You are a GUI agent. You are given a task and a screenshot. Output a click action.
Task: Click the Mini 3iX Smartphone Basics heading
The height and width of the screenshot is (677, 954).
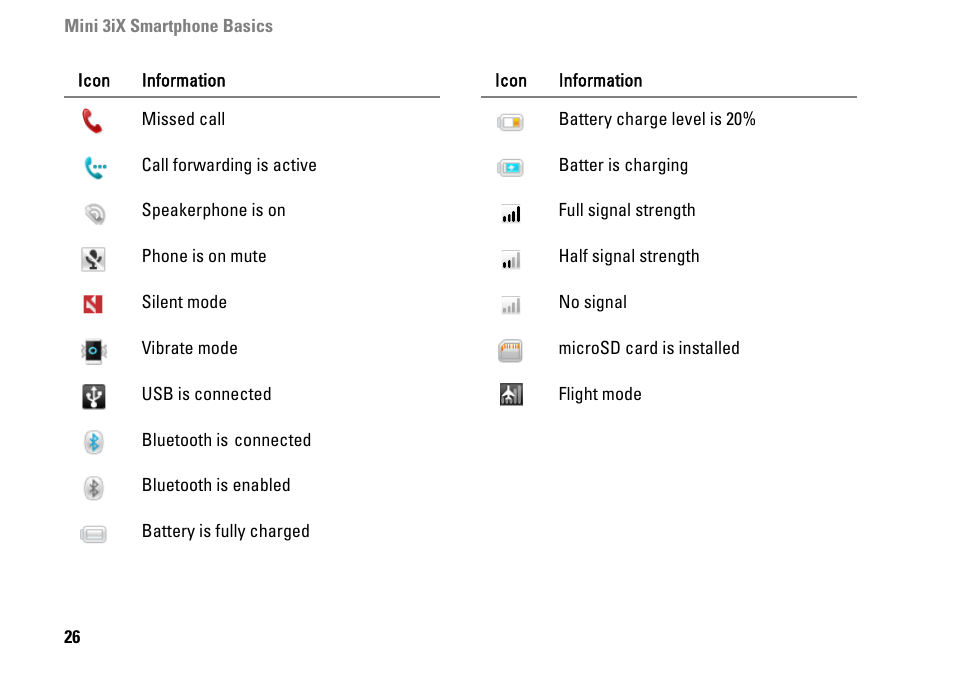169,26
